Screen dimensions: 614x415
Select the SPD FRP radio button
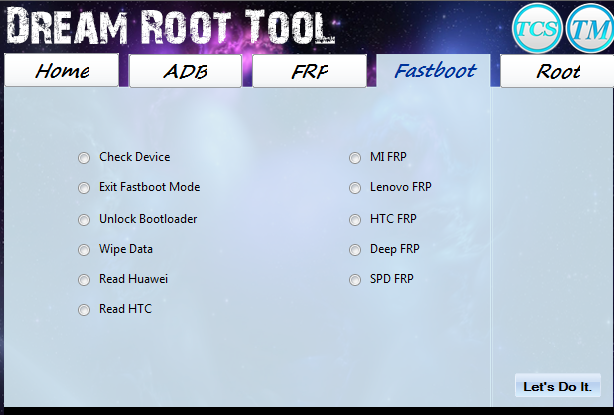coord(355,280)
